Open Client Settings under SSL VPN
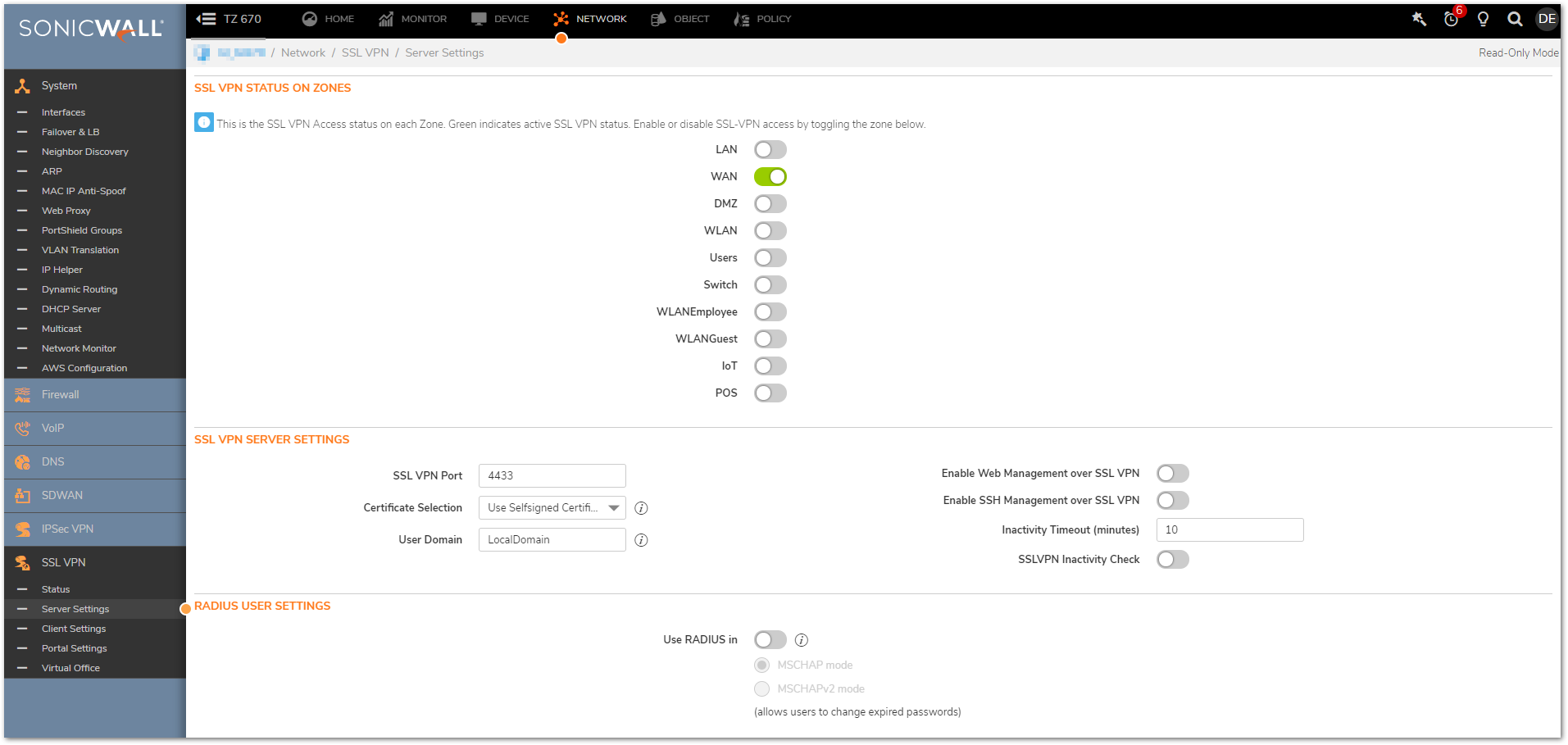1568x745 pixels. pyautogui.click(x=74, y=629)
